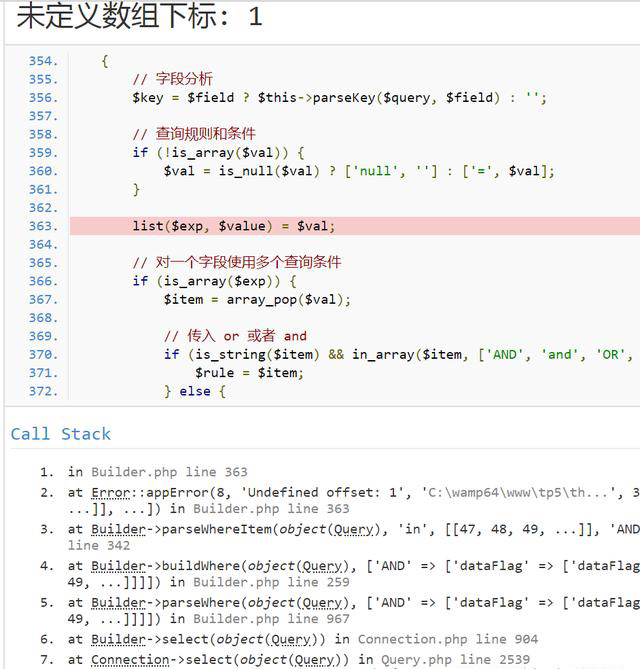The height and width of the screenshot is (669, 640).
Task: Click 'Query.php line 2539' text
Action: click(x=455, y=660)
